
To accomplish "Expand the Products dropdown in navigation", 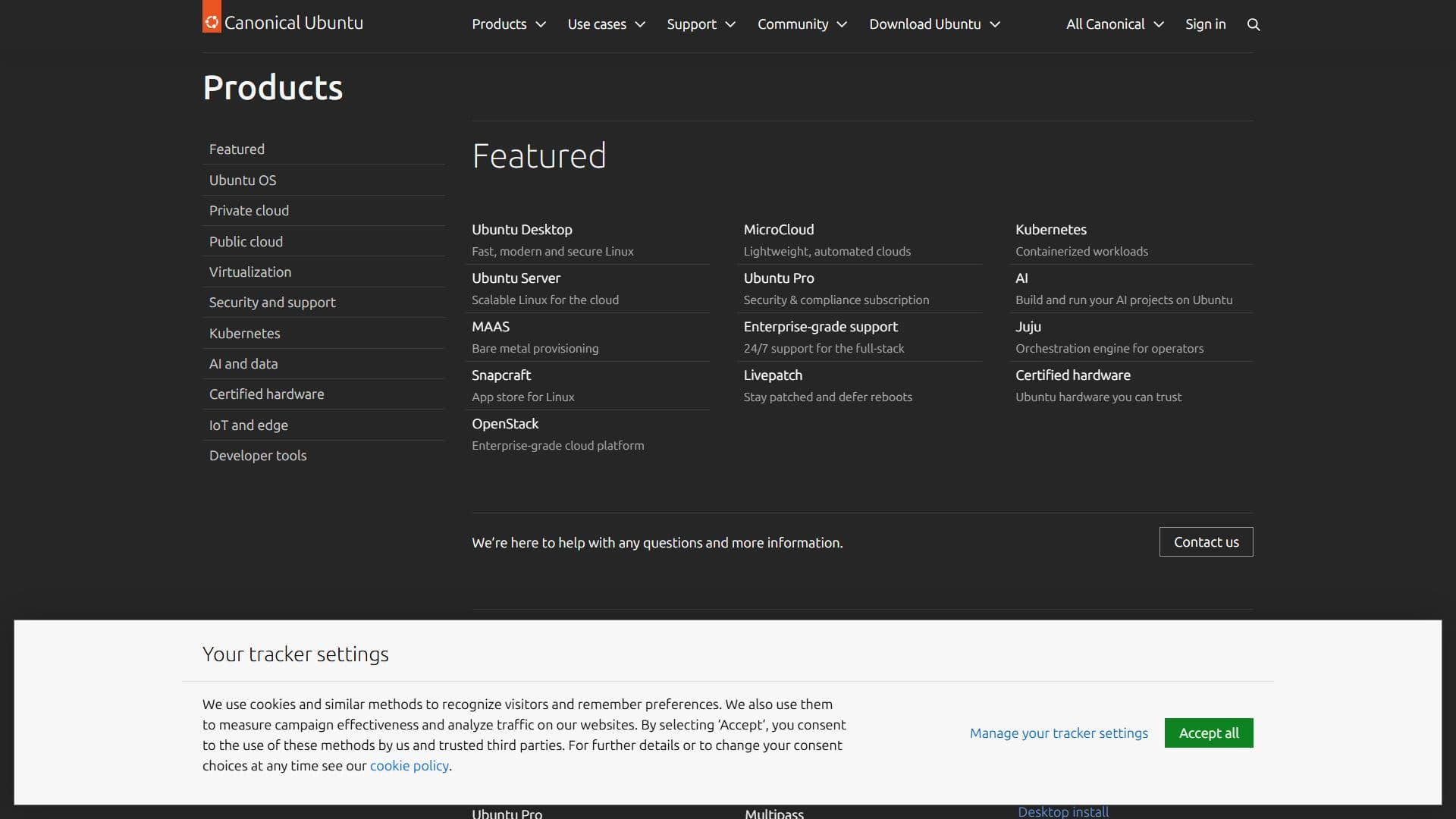I will (509, 24).
